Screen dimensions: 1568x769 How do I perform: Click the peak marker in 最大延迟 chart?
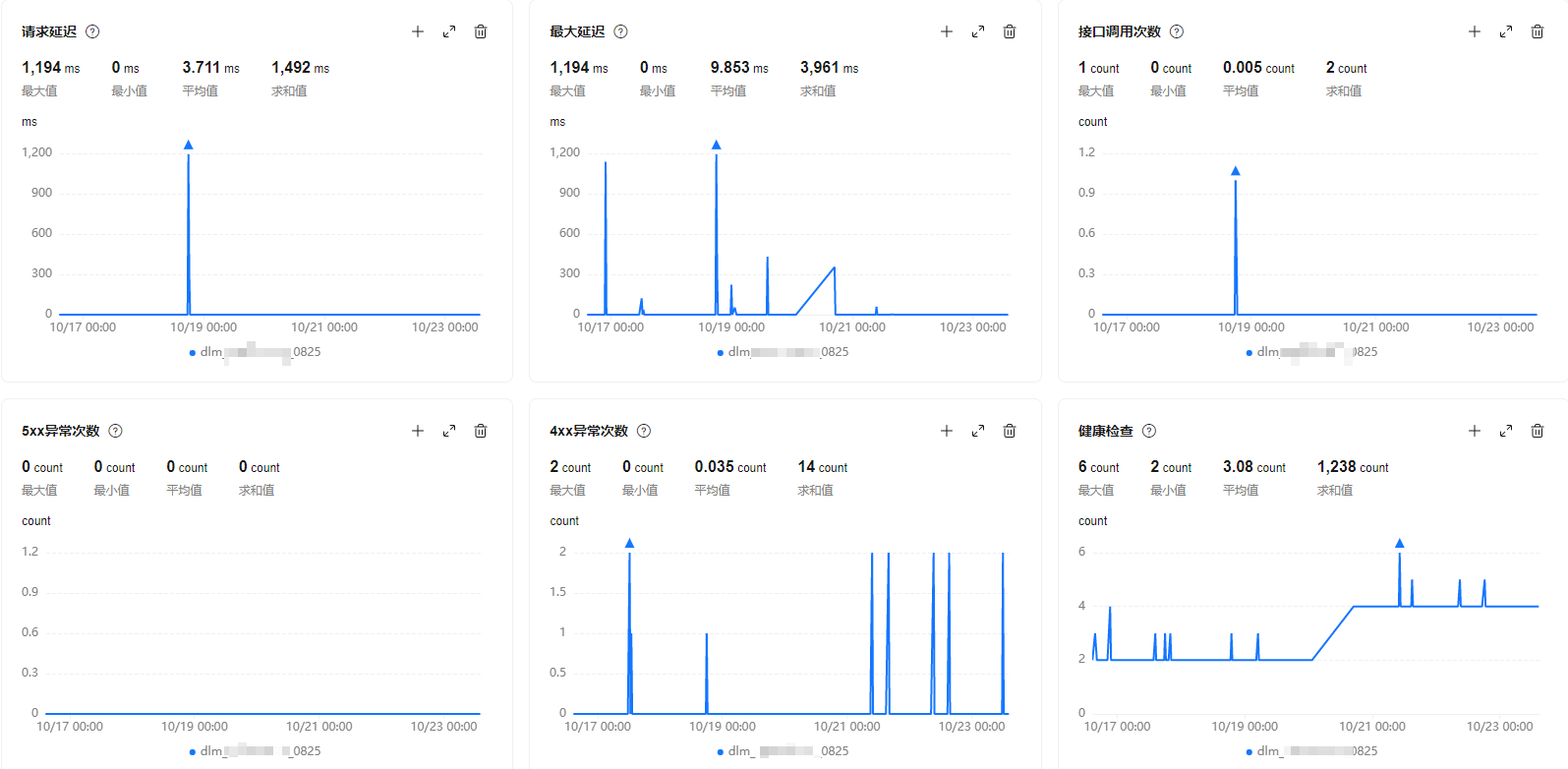pyautogui.click(x=717, y=145)
